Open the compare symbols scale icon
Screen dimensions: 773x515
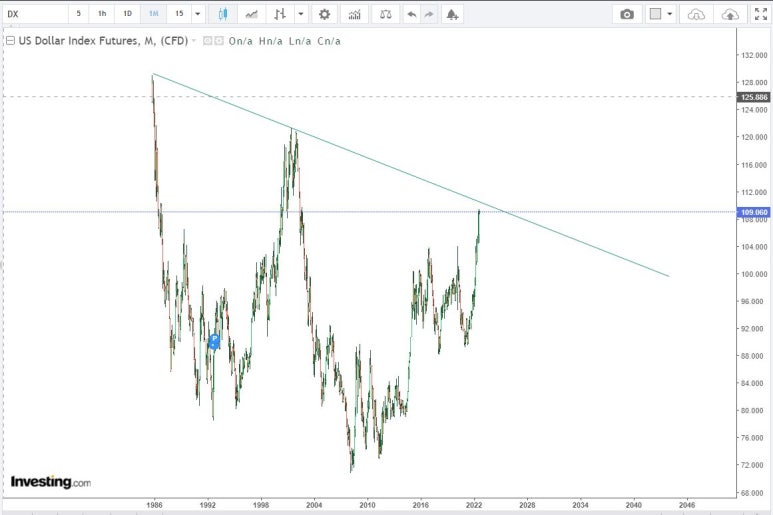[386, 14]
